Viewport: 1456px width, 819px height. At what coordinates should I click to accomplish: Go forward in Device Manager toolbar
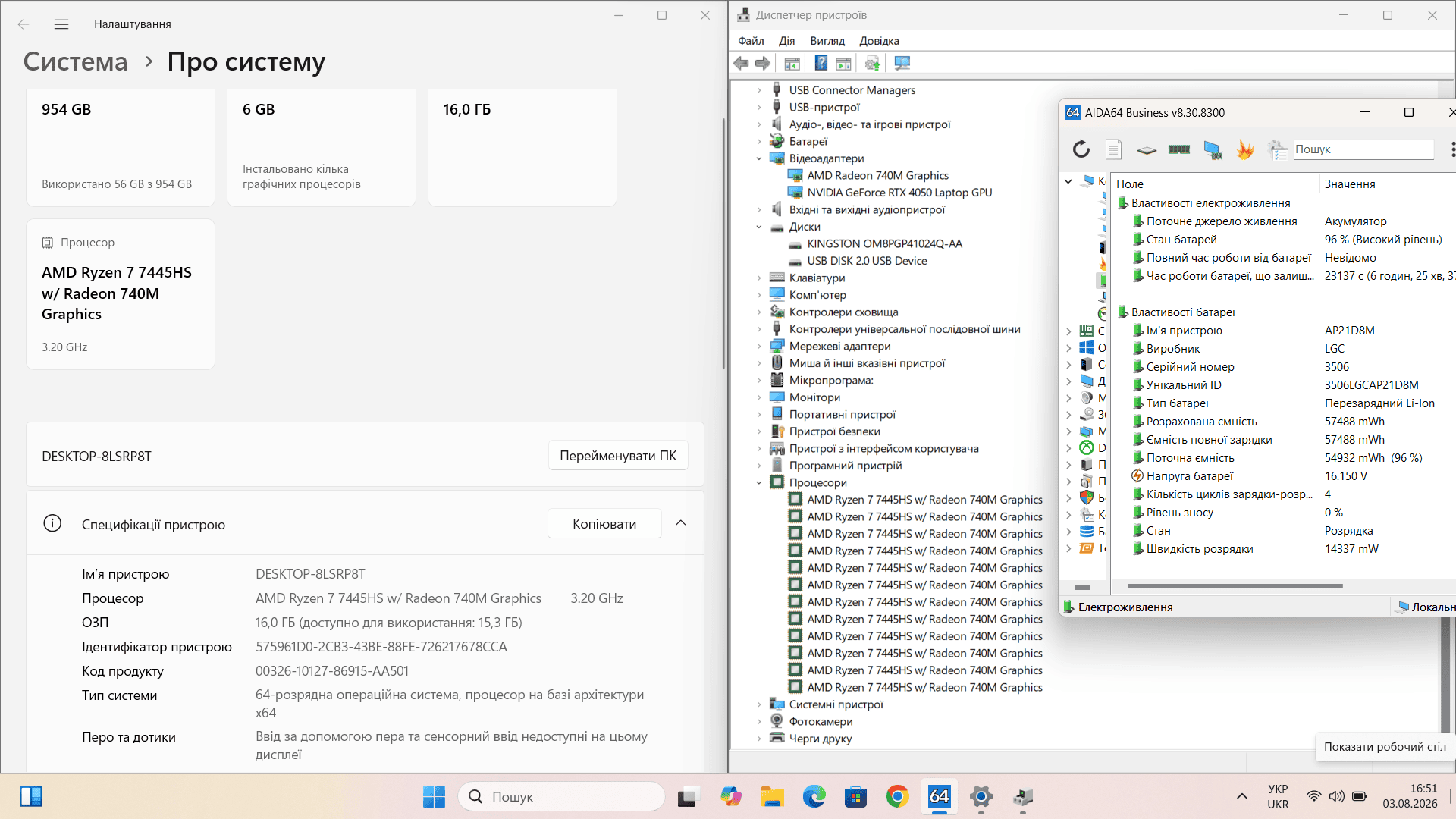(x=763, y=64)
